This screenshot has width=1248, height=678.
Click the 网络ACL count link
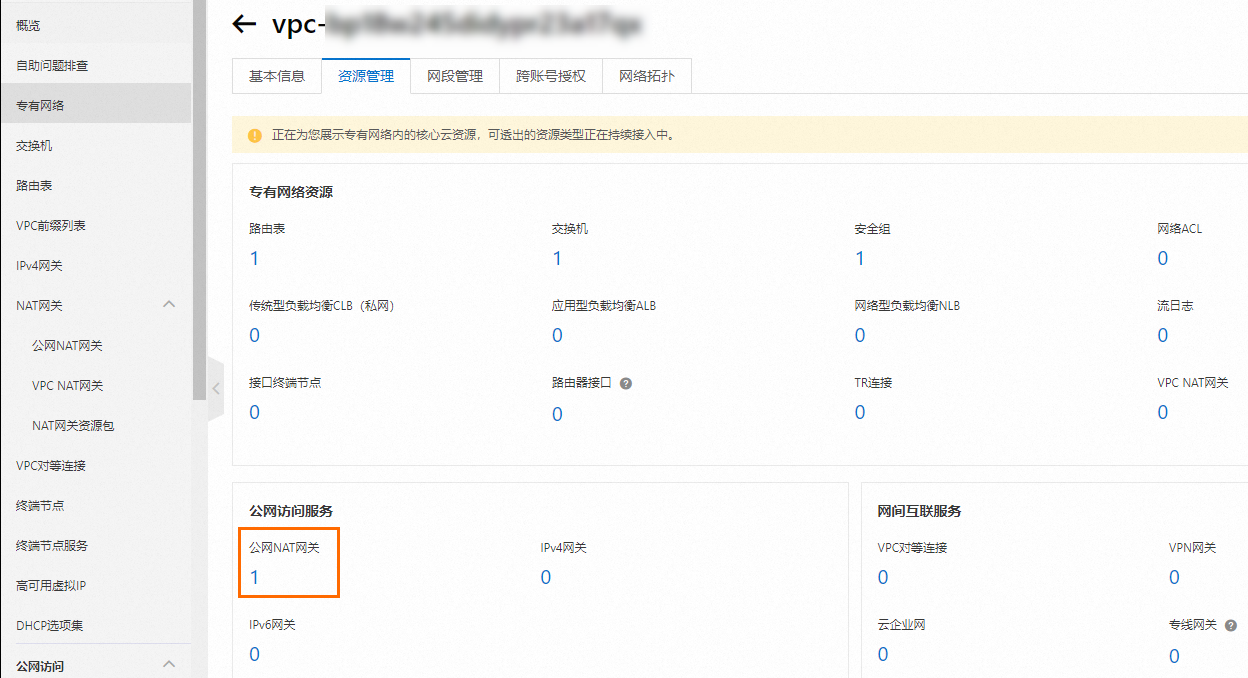click(x=1163, y=258)
